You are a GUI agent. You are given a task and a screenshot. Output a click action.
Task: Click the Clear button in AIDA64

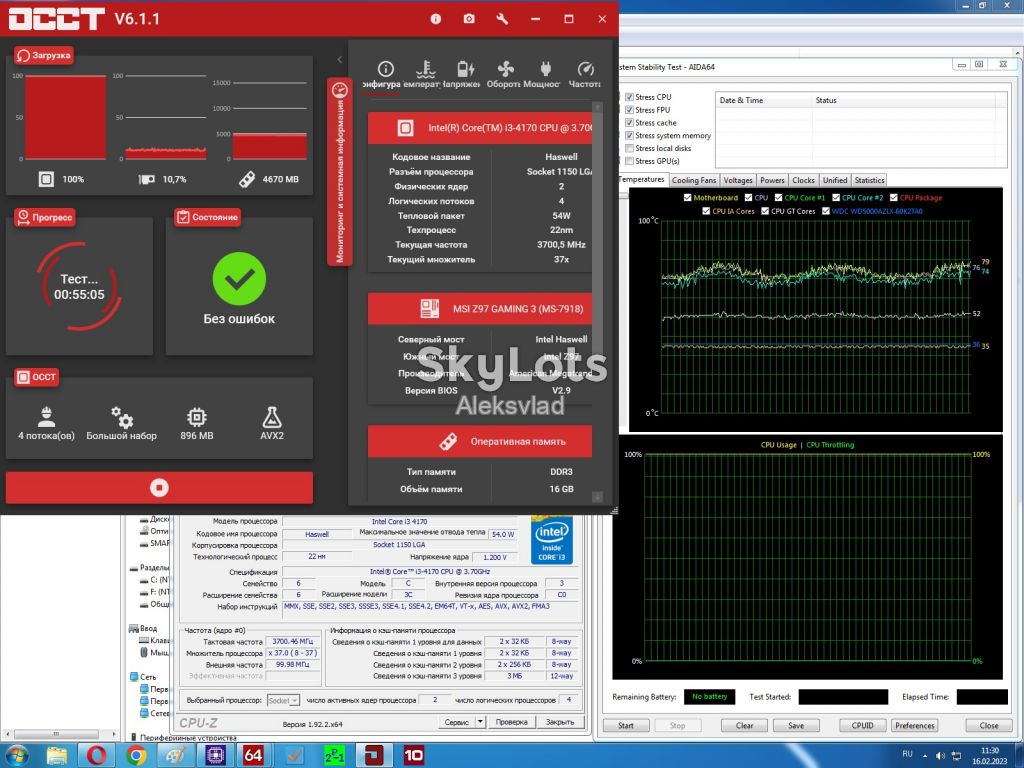(x=744, y=726)
